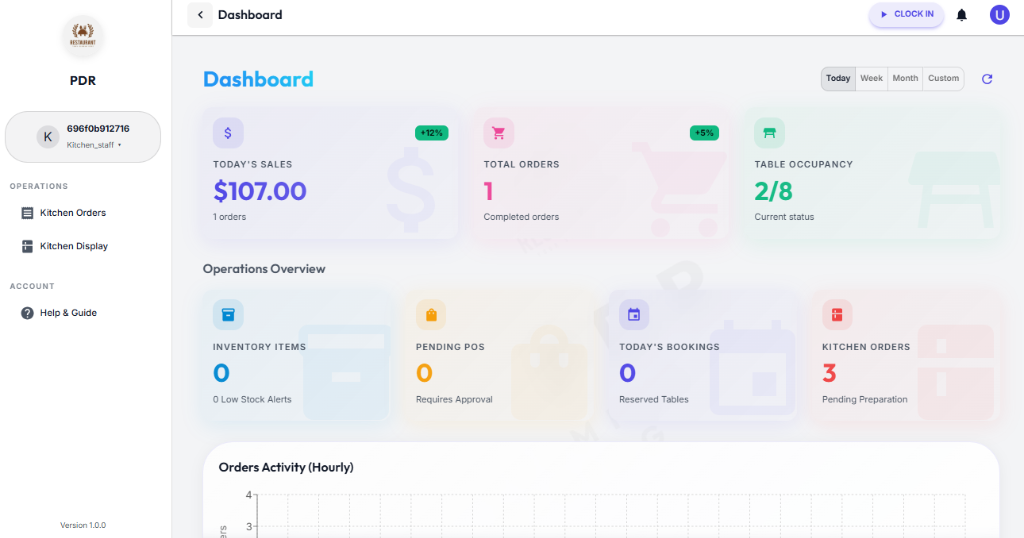1024x538 pixels.
Task: Click the Pending POs bag icon
Action: click(x=431, y=315)
